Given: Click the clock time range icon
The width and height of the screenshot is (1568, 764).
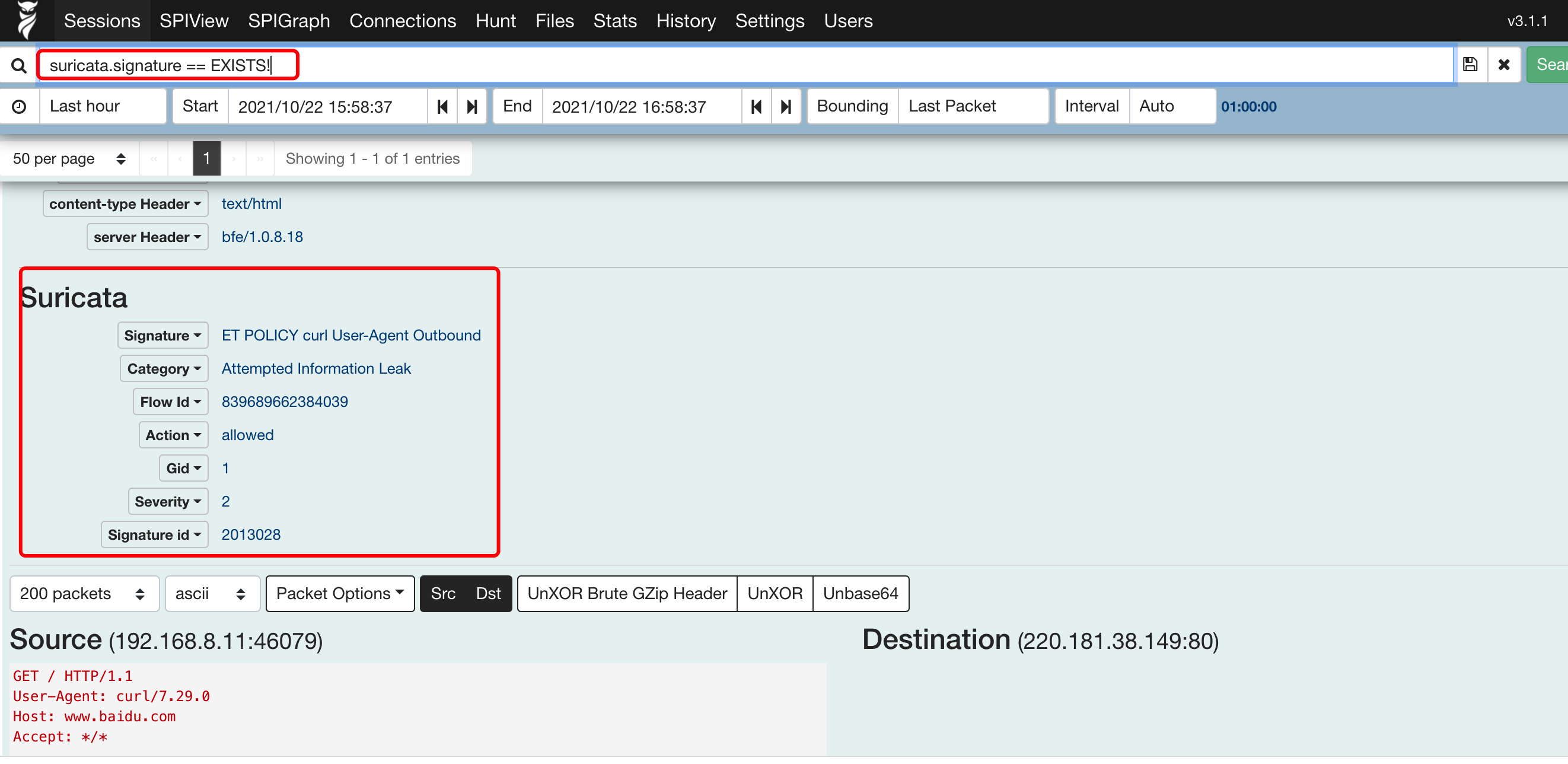Looking at the screenshot, I should (20, 107).
